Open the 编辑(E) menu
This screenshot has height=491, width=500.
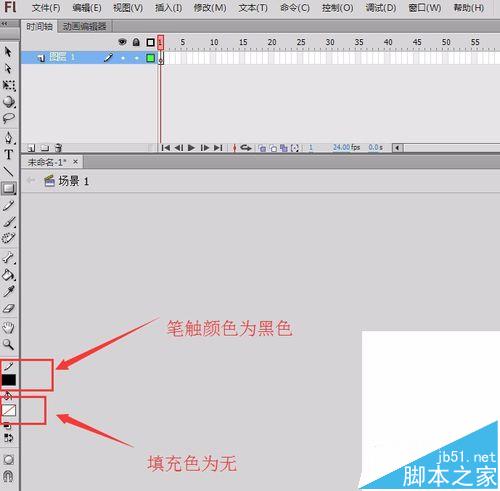pos(87,8)
